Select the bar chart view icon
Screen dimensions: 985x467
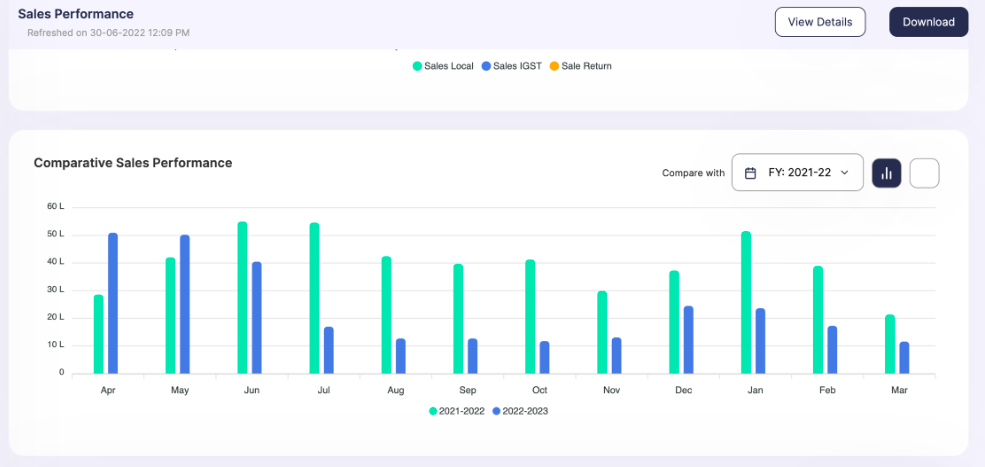click(x=886, y=173)
